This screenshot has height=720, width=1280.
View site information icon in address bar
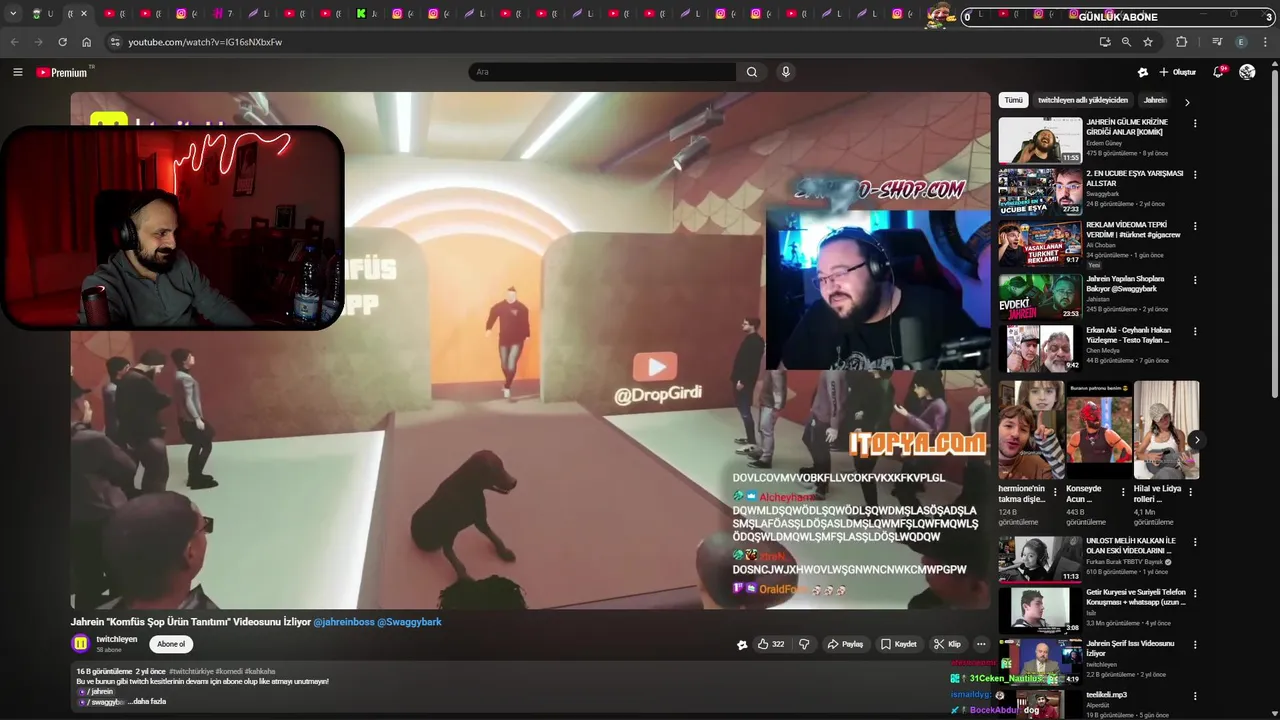click(x=115, y=42)
